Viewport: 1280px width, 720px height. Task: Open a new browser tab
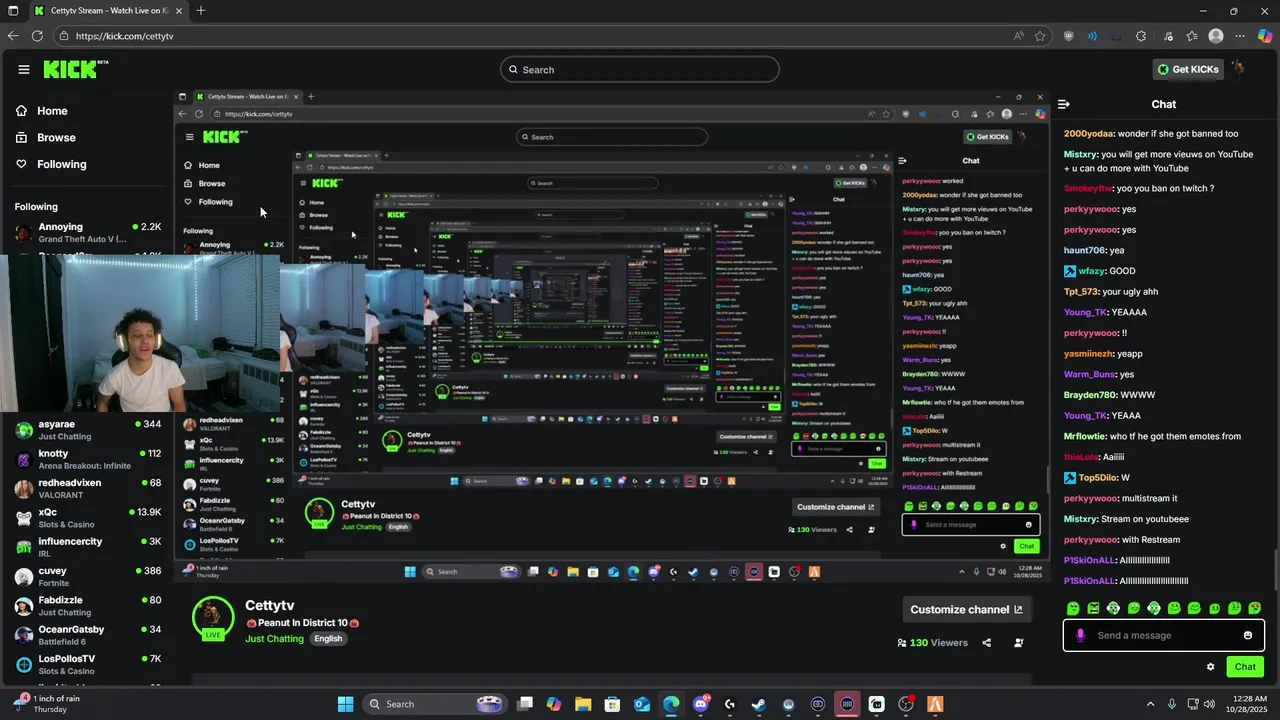201,11
